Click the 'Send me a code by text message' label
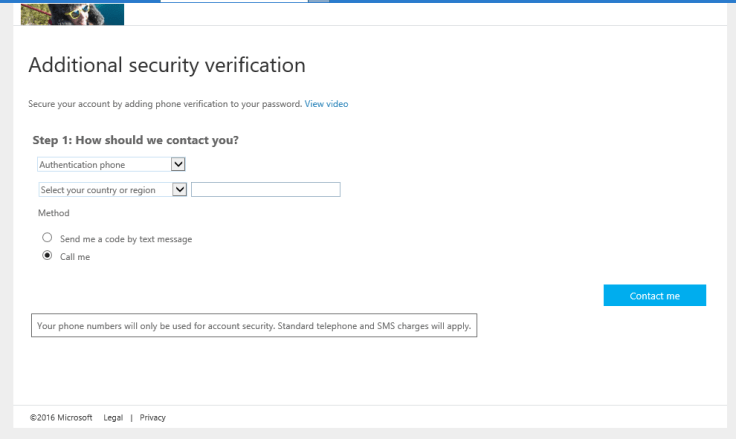This screenshot has width=736, height=439. 125,240
